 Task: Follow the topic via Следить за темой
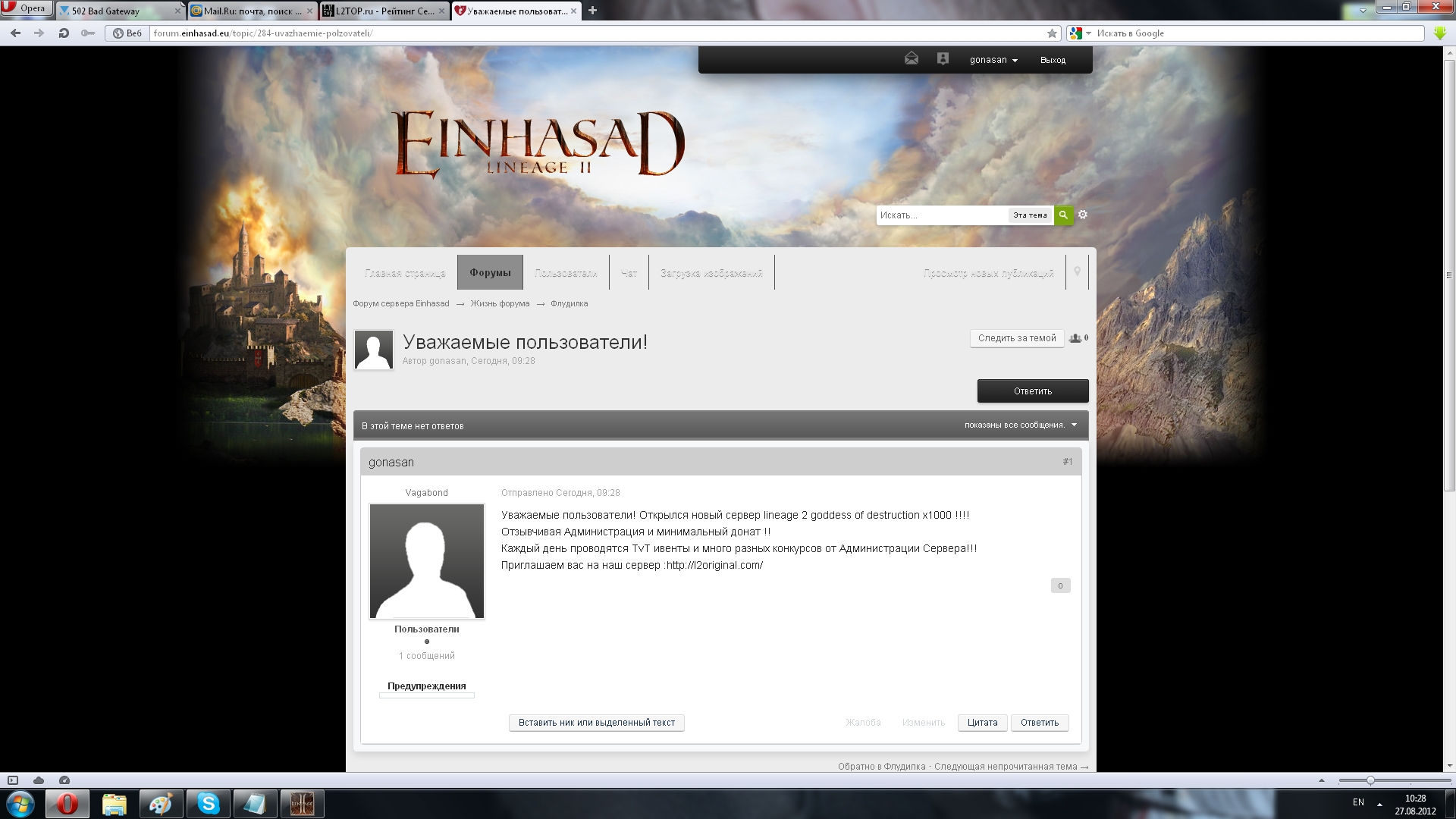(1016, 338)
